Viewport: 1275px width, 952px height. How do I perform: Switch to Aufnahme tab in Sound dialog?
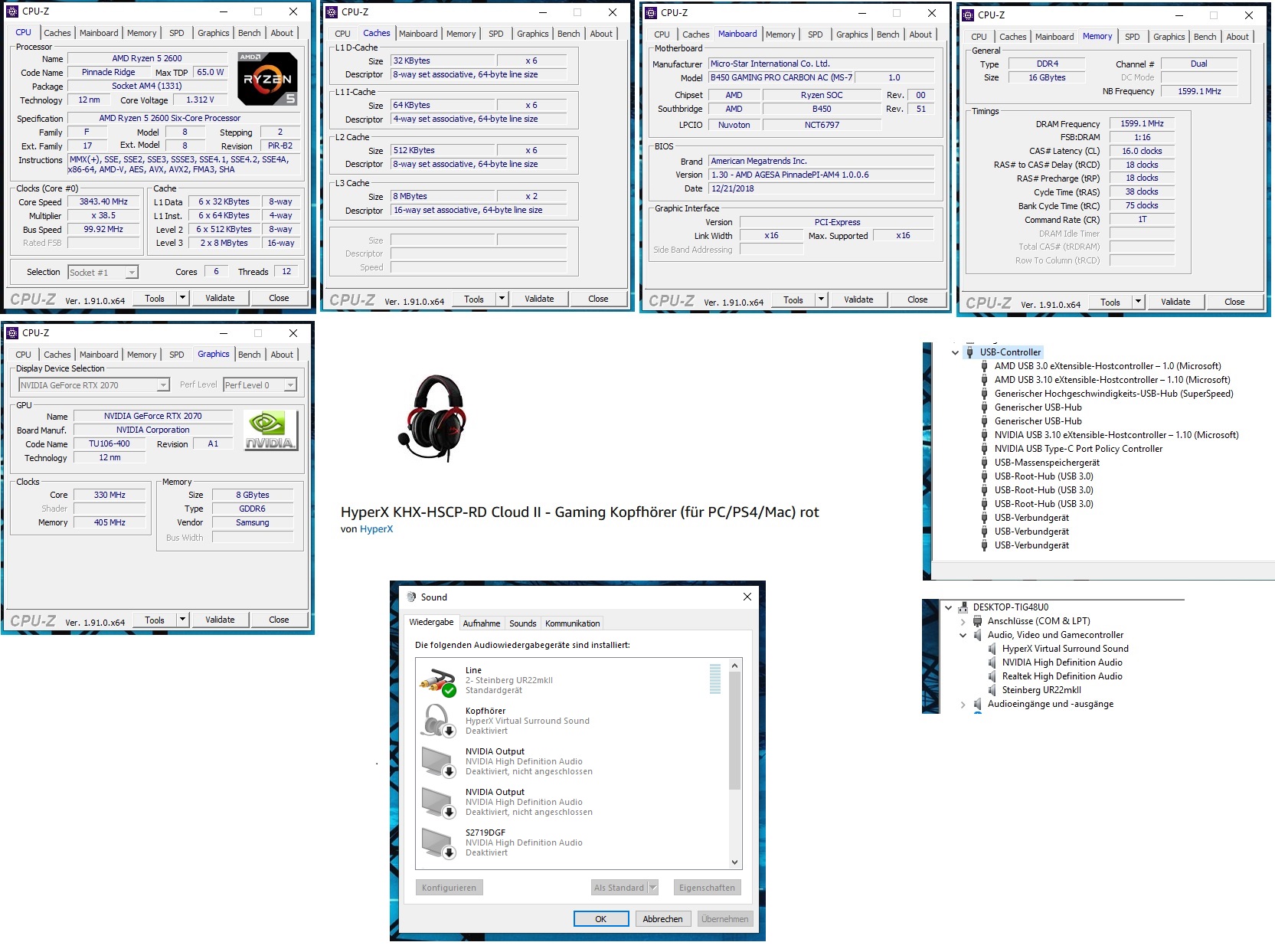[x=482, y=623]
